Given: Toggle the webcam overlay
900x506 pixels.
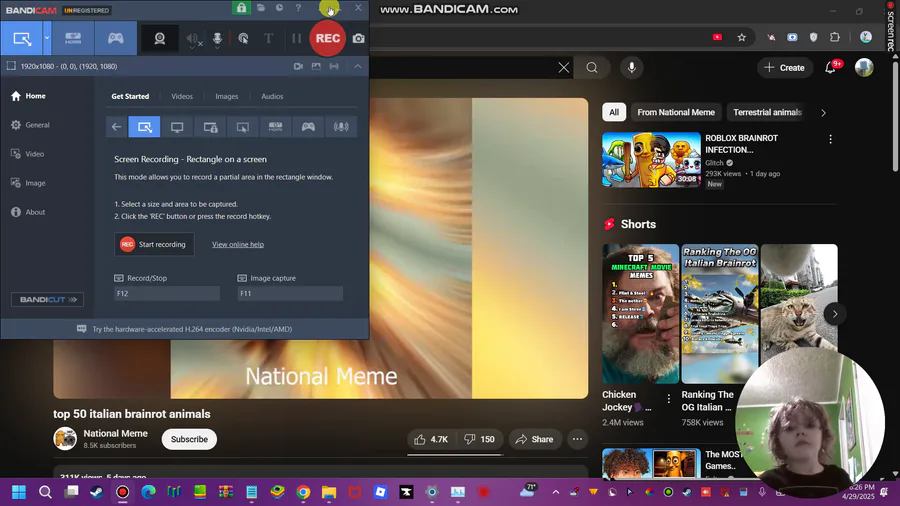Looking at the screenshot, I should pyautogui.click(x=160, y=38).
